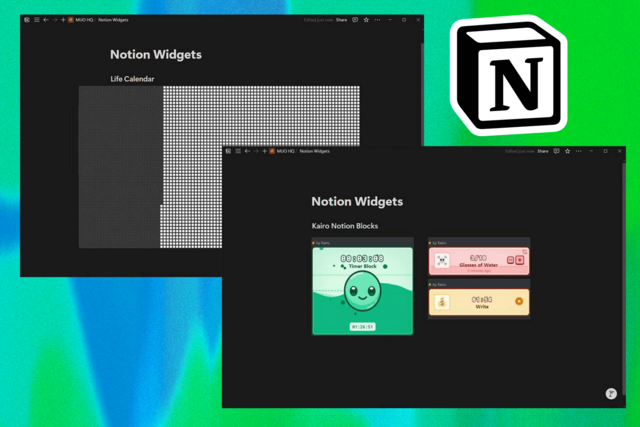The height and width of the screenshot is (427, 640).
Task: Open sidebar hamburger menu in back window
Action: coord(37,20)
